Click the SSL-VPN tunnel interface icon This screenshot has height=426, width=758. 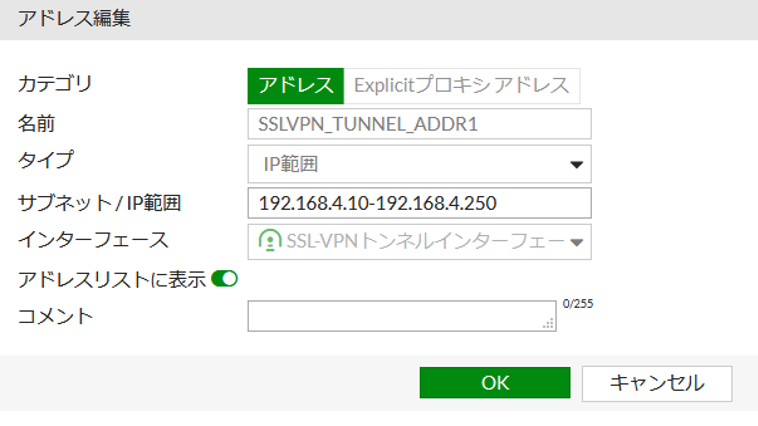pyautogui.click(x=270, y=240)
